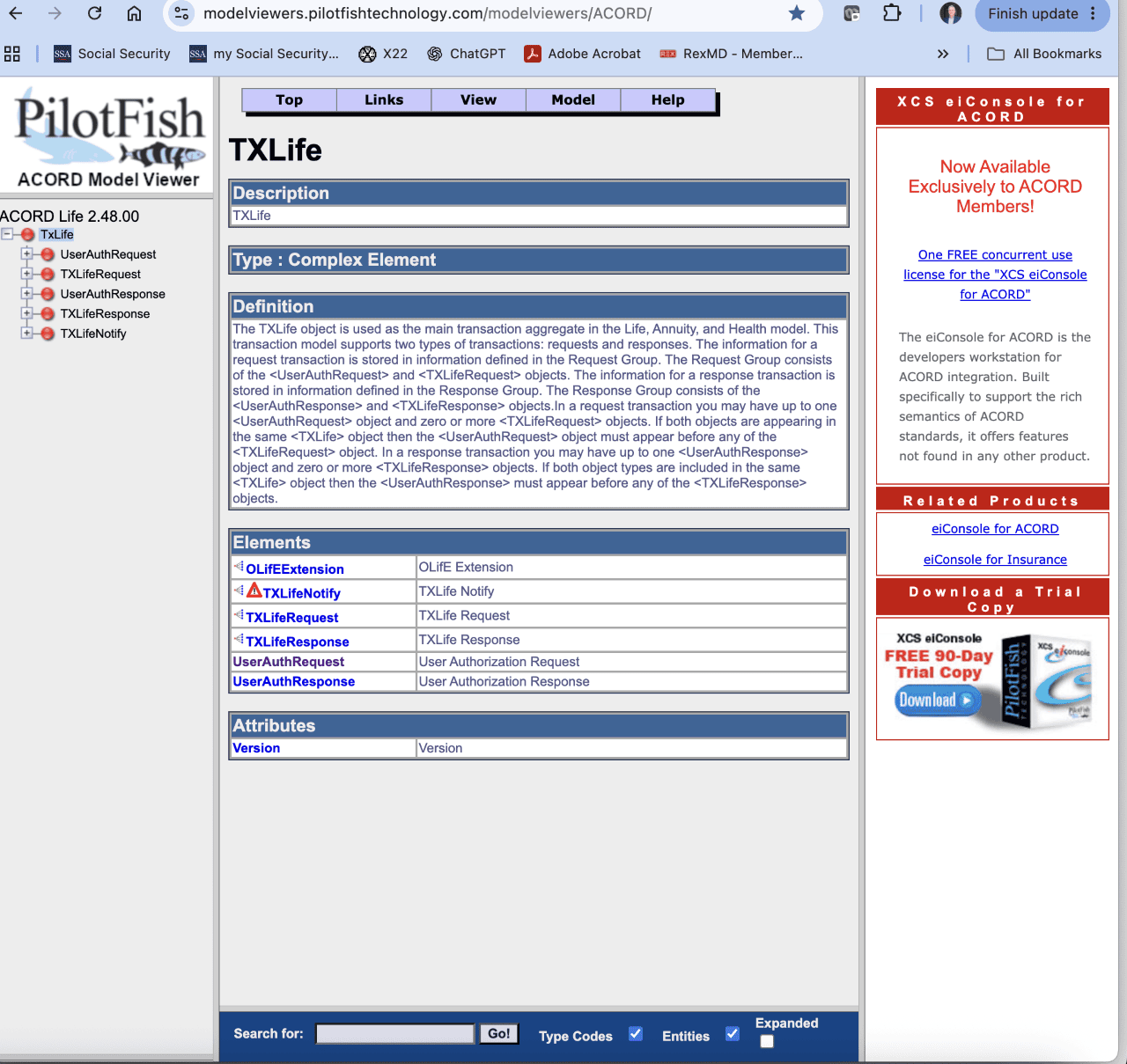Screen dimensions: 1127x1064
Task: View site information icon in address bar
Action: [181, 13]
